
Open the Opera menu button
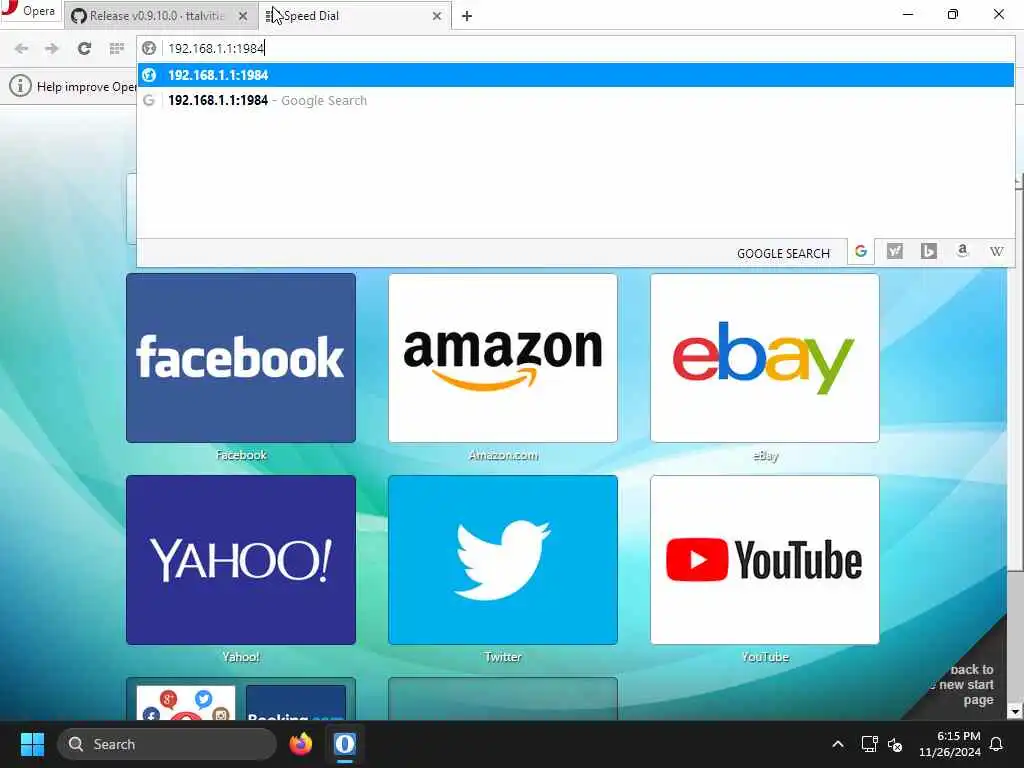coord(30,11)
